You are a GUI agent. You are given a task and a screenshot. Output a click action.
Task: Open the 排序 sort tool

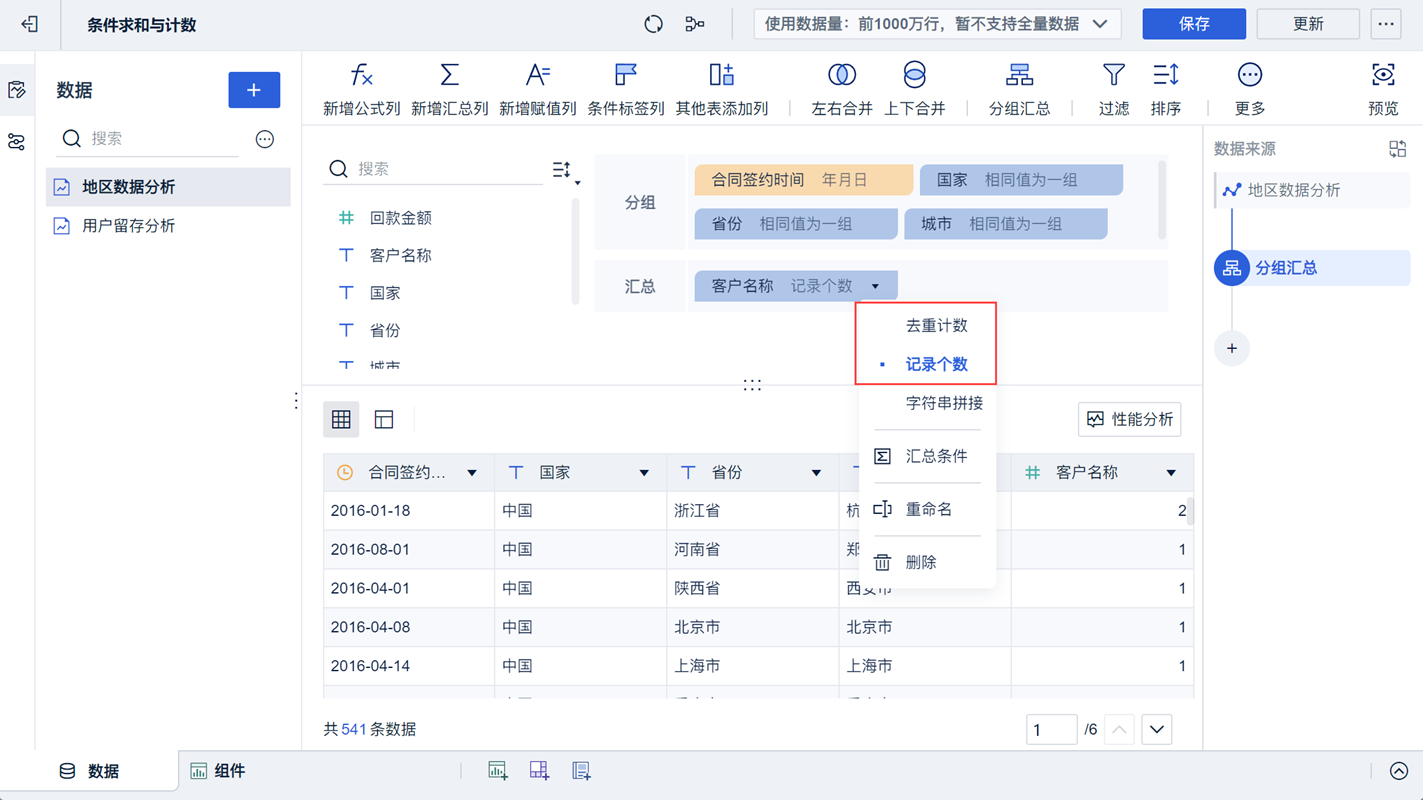[1165, 89]
